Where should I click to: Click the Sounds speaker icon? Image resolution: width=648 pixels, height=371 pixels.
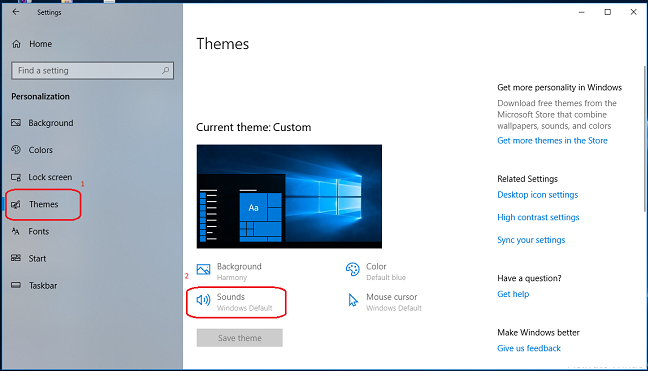[x=203, y=300]
